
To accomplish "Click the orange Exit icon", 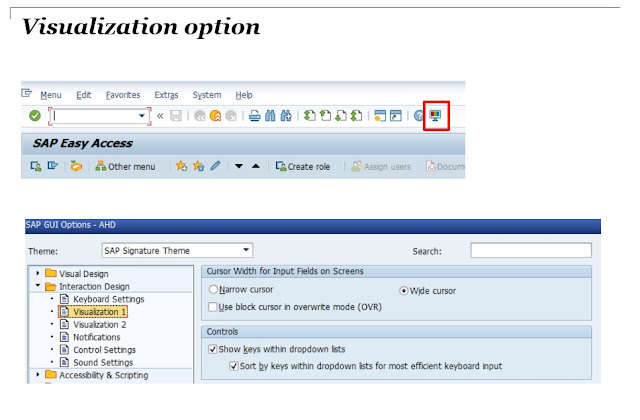I will [x=215, y=116].
